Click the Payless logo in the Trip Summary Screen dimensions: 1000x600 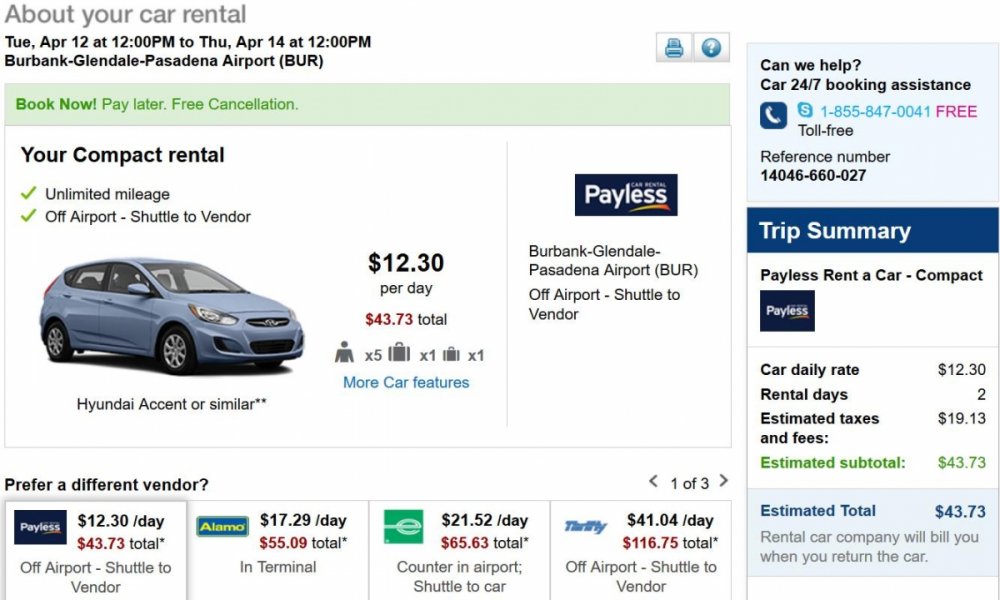tap(787, 312)
